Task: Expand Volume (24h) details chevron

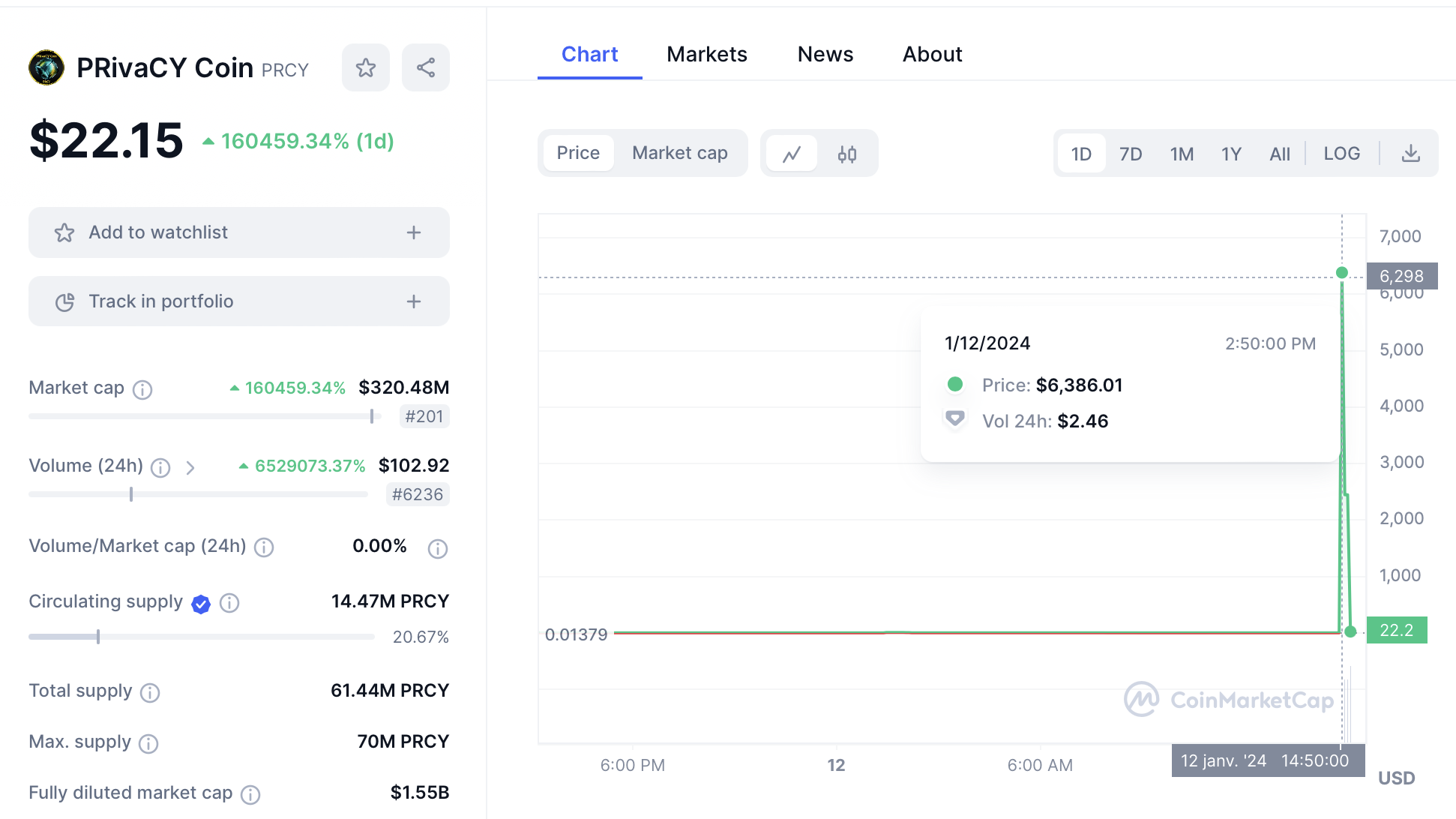Action: coord(190,468)
